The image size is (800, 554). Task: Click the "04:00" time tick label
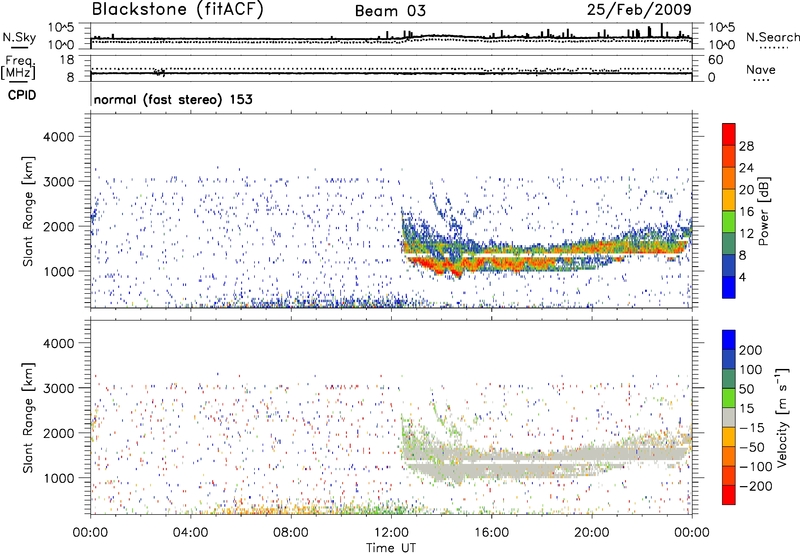pyautogui.click(x=190, y=532)
